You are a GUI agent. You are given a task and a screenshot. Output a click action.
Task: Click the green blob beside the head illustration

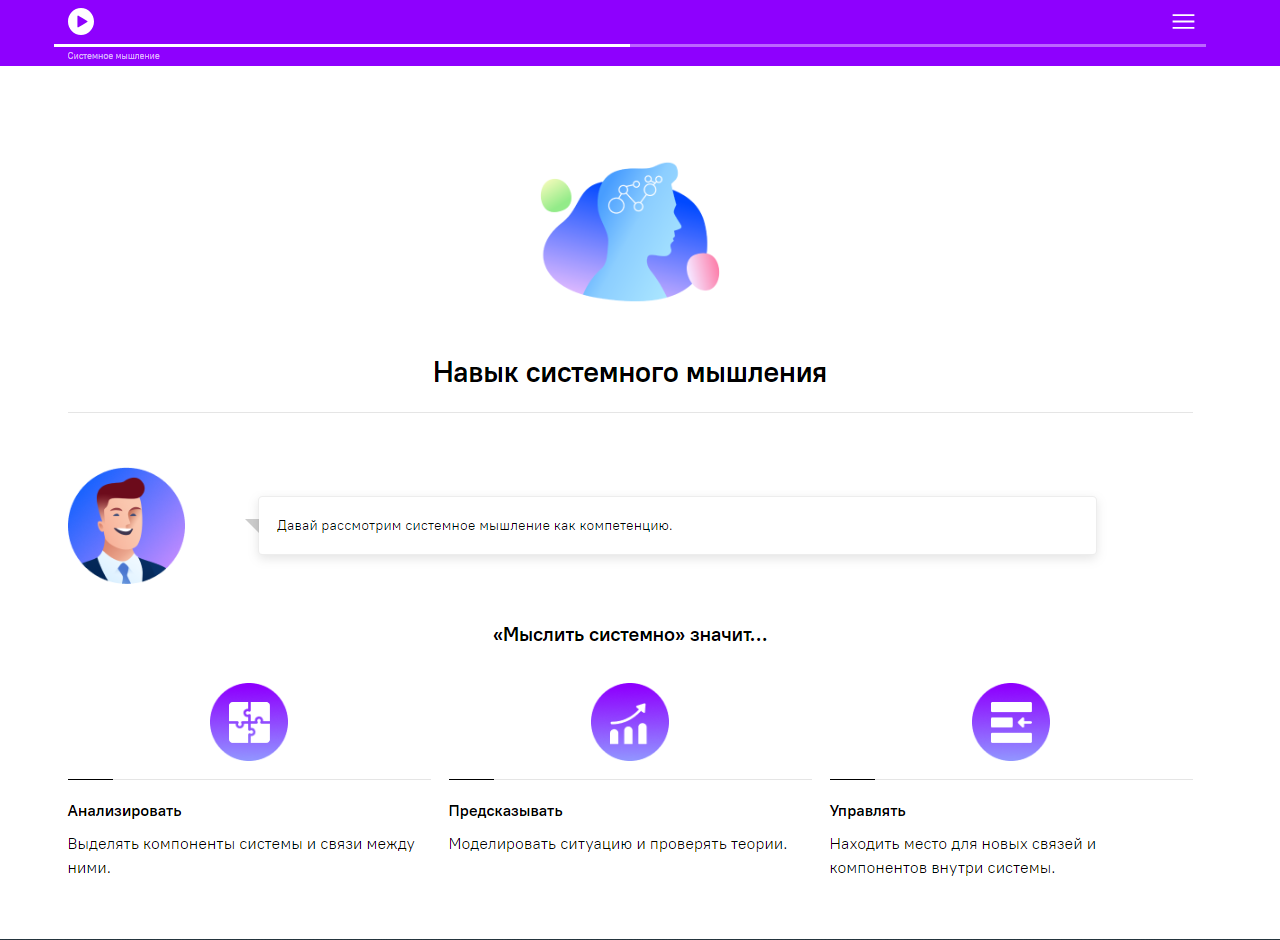point(556,196)
